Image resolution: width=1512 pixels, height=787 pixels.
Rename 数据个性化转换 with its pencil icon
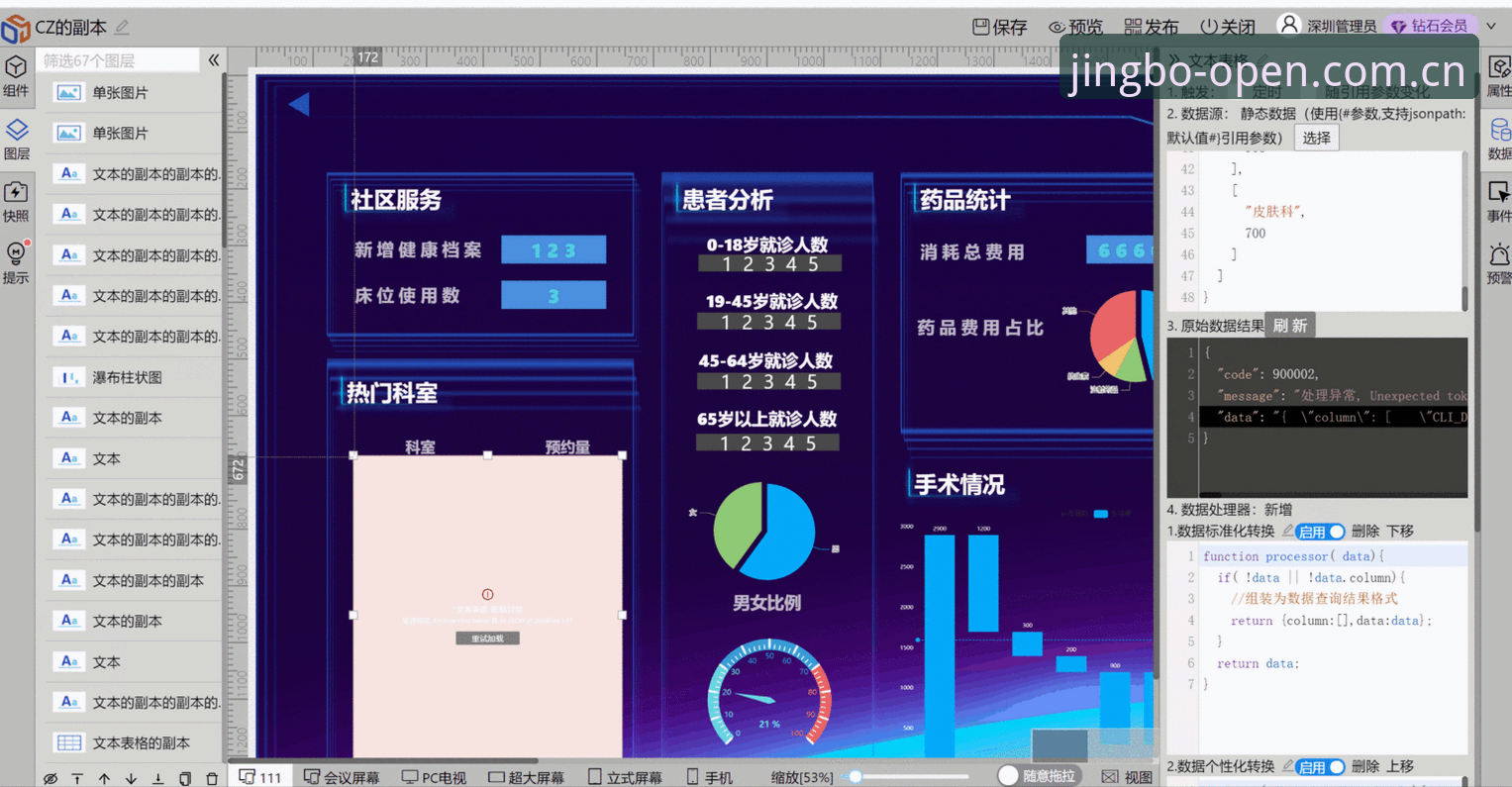point(1287,766)
